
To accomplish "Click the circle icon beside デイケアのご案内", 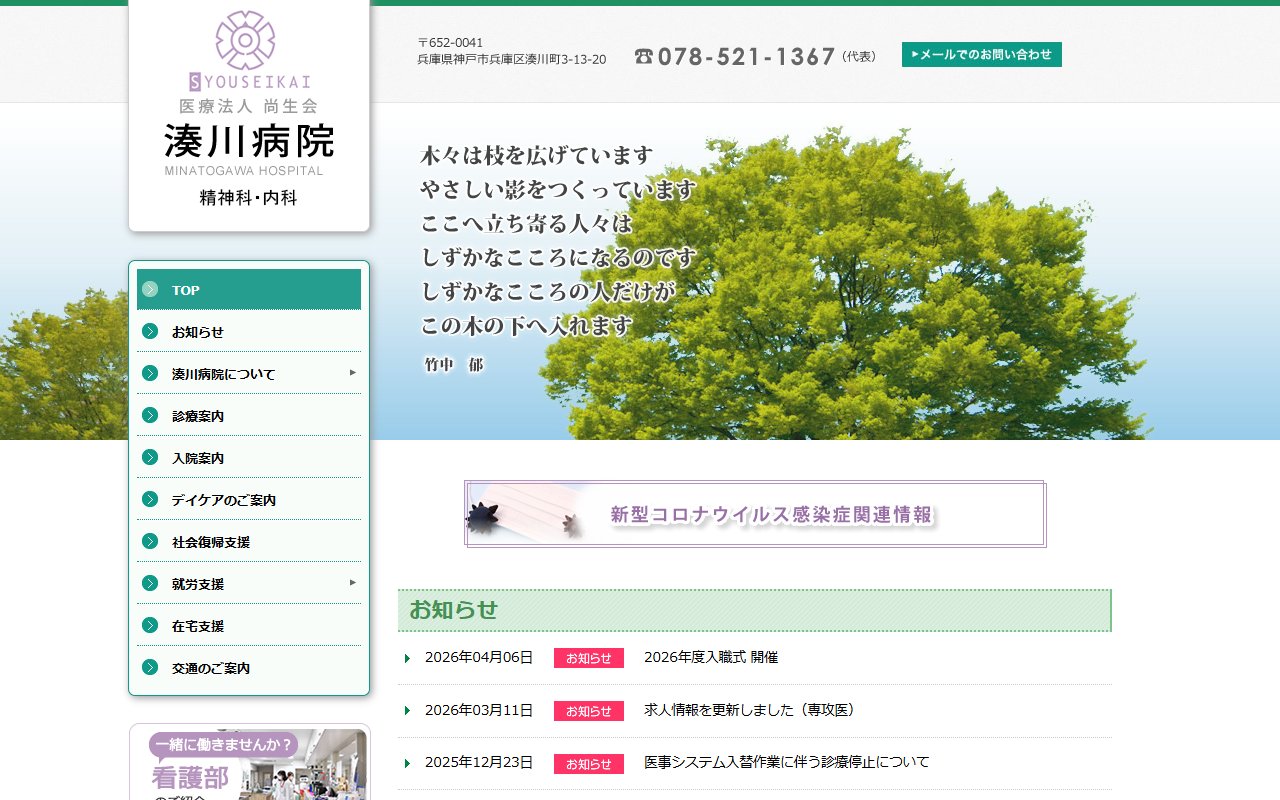I will click(x=150, y=499).
